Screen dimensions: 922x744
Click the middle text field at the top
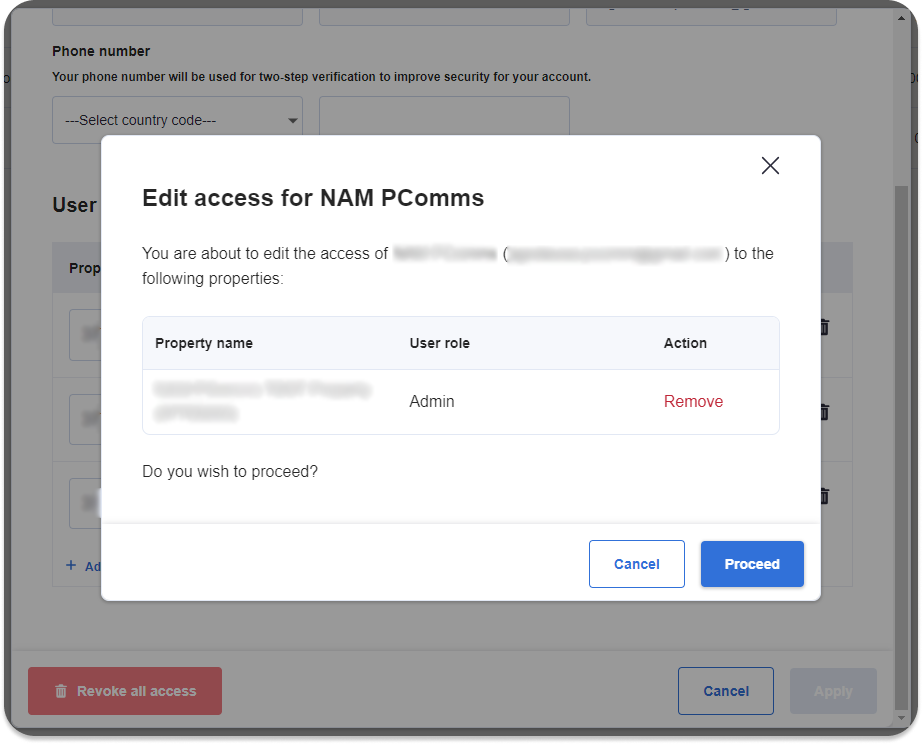(x=444, y=14)
